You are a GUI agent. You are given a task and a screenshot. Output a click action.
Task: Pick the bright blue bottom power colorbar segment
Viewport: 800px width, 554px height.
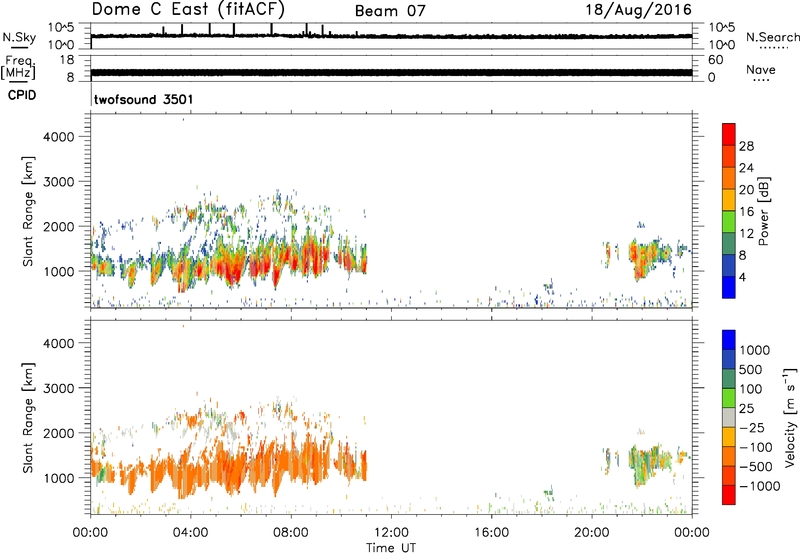click(729, 287)
